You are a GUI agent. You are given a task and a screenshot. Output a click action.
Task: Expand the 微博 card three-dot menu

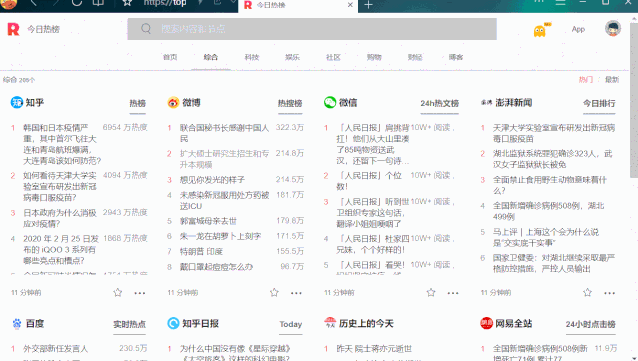point(296,293)
